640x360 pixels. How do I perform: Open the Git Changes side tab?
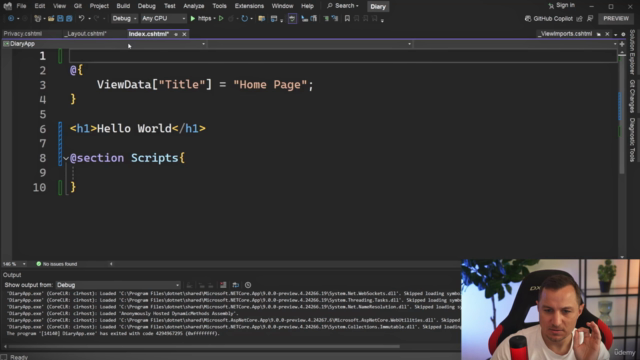(x=632, y=96)
